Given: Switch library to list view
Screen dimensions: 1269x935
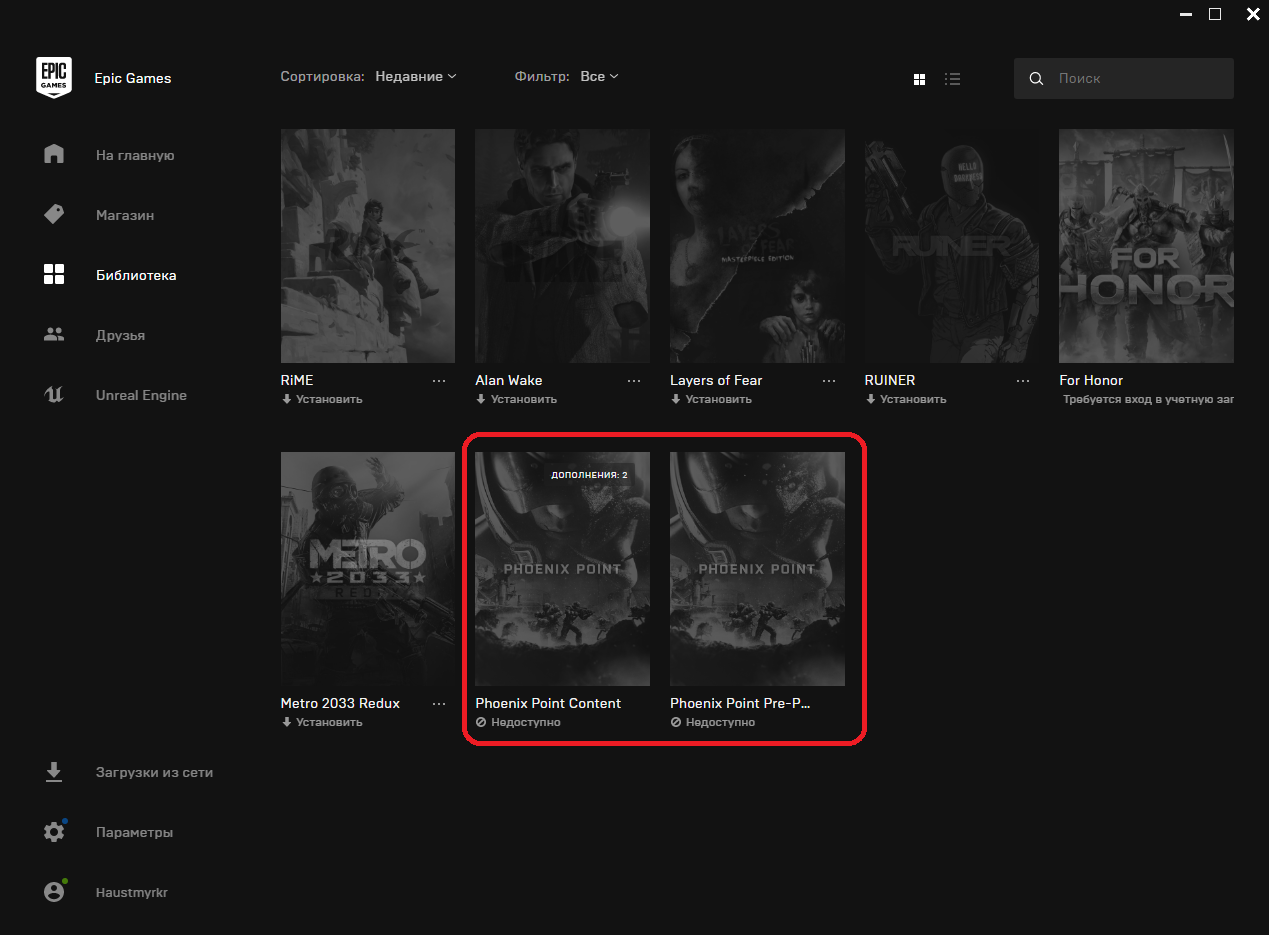Looking at the screenshot, I should pyautogui.click(x=952, y=79).
